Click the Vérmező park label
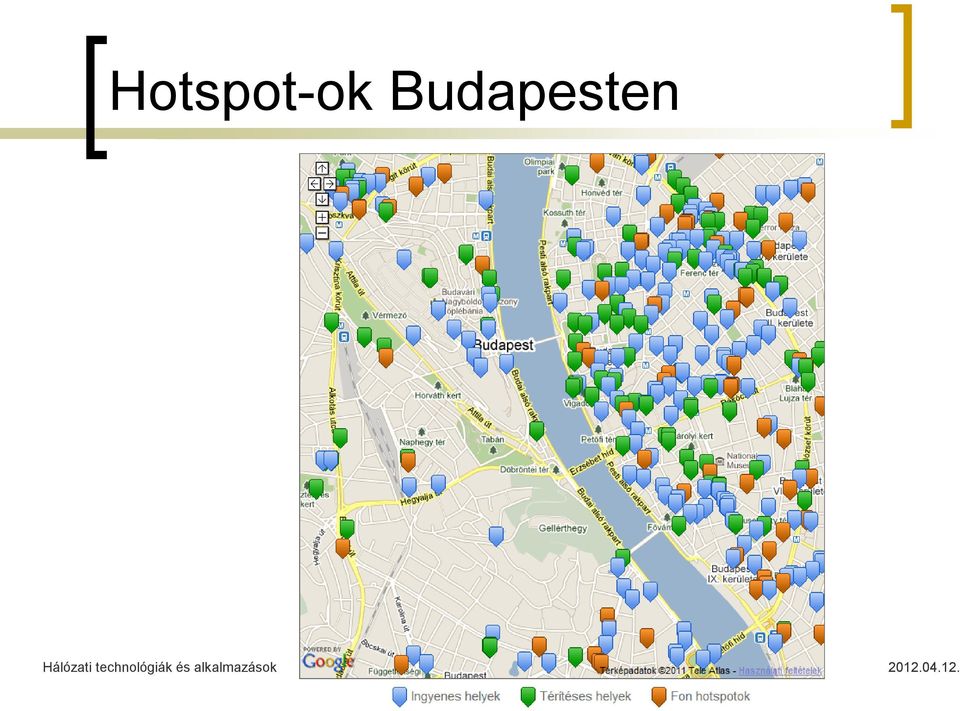This screenshot has width=960, height=711. 389,315
